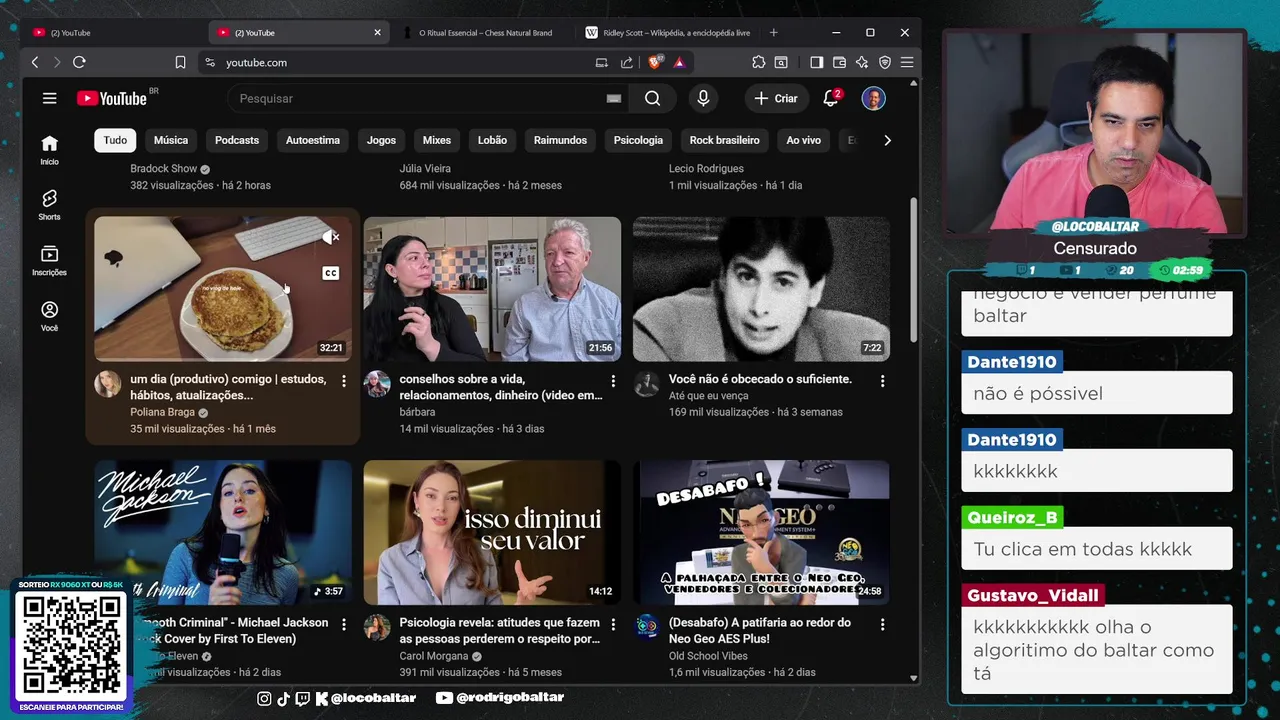This screenshot has height=720, width=1280.
Task: Select the Raimundos filter chip
Action: pos(560,140)
